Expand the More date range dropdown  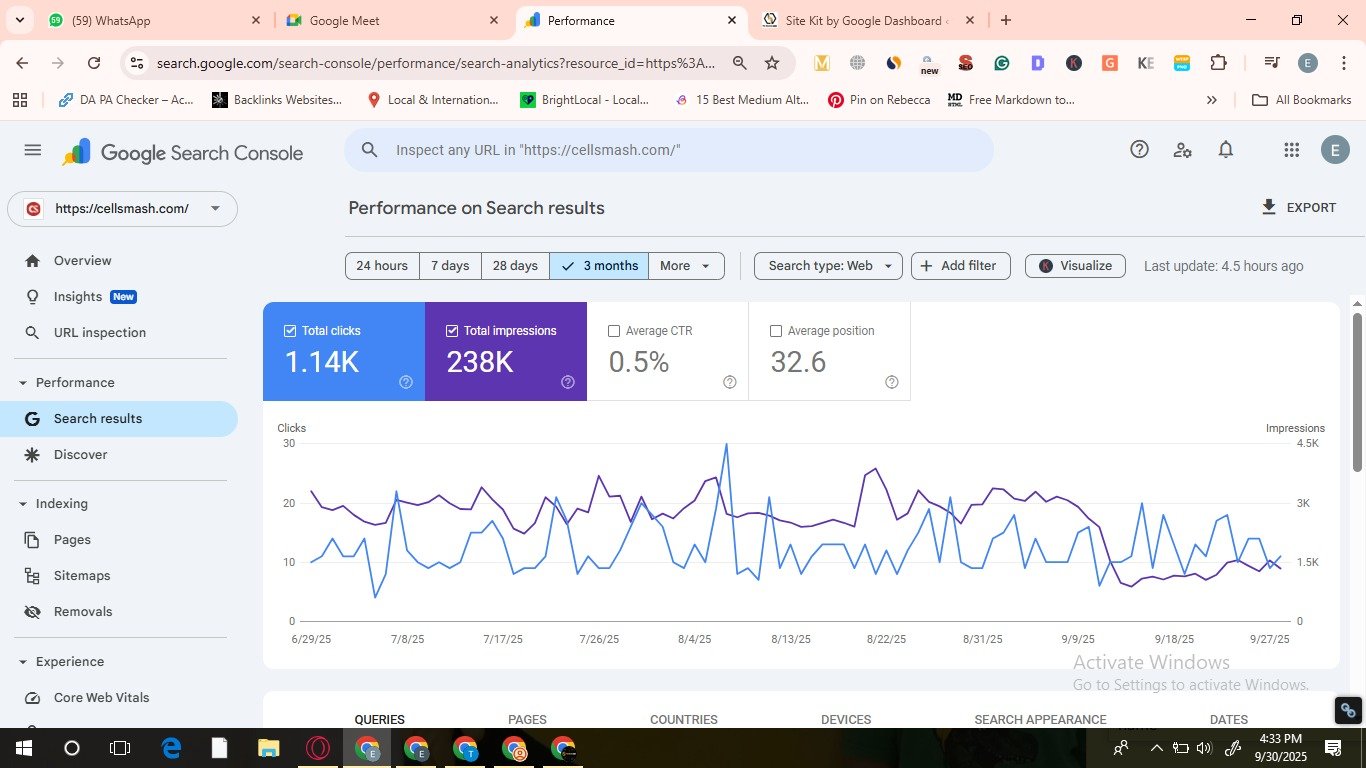tap(685, 266)
